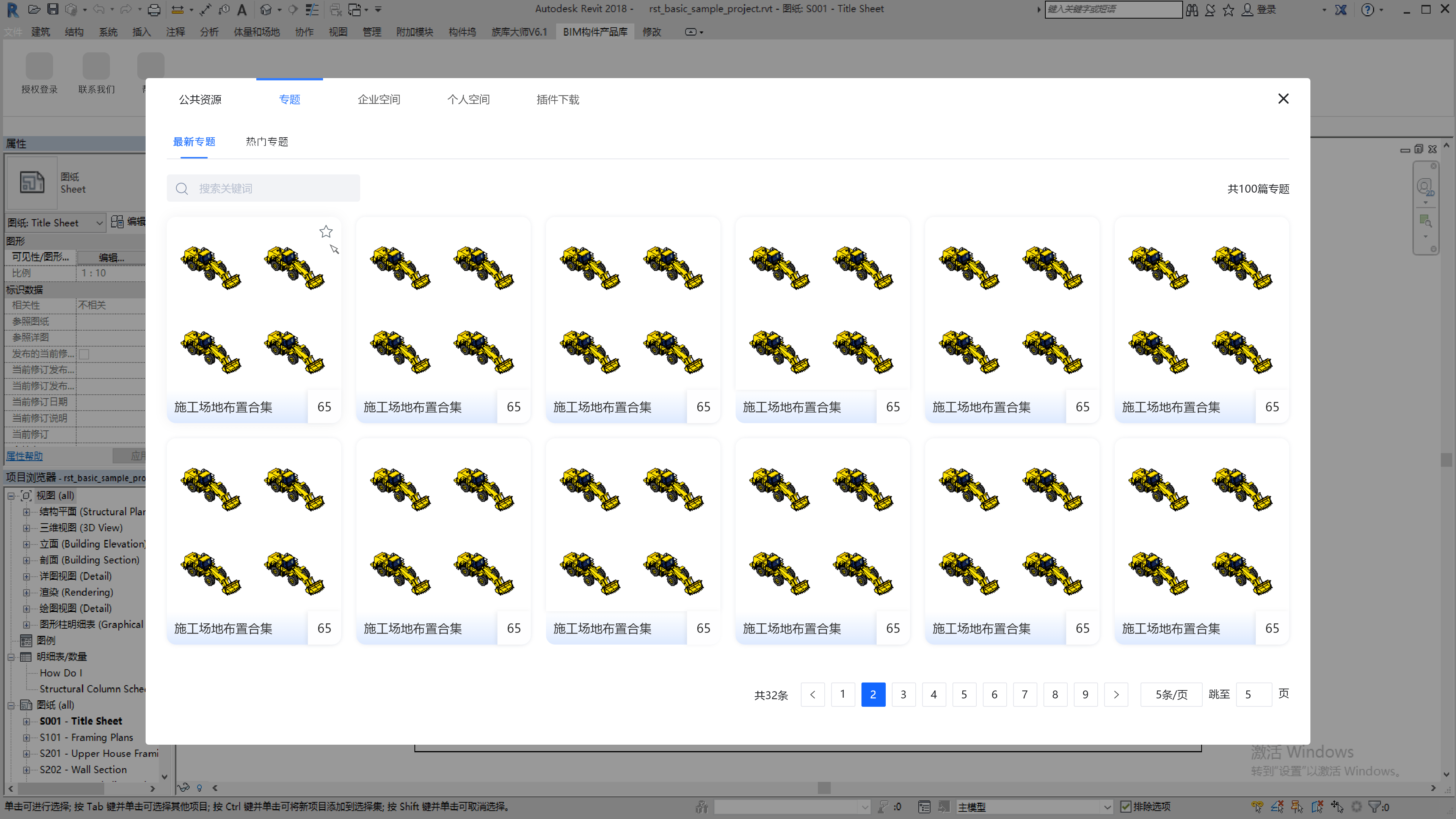Click page 3 pagination button
This screenshot has height=819, width=1456.
tap(903, 694)
